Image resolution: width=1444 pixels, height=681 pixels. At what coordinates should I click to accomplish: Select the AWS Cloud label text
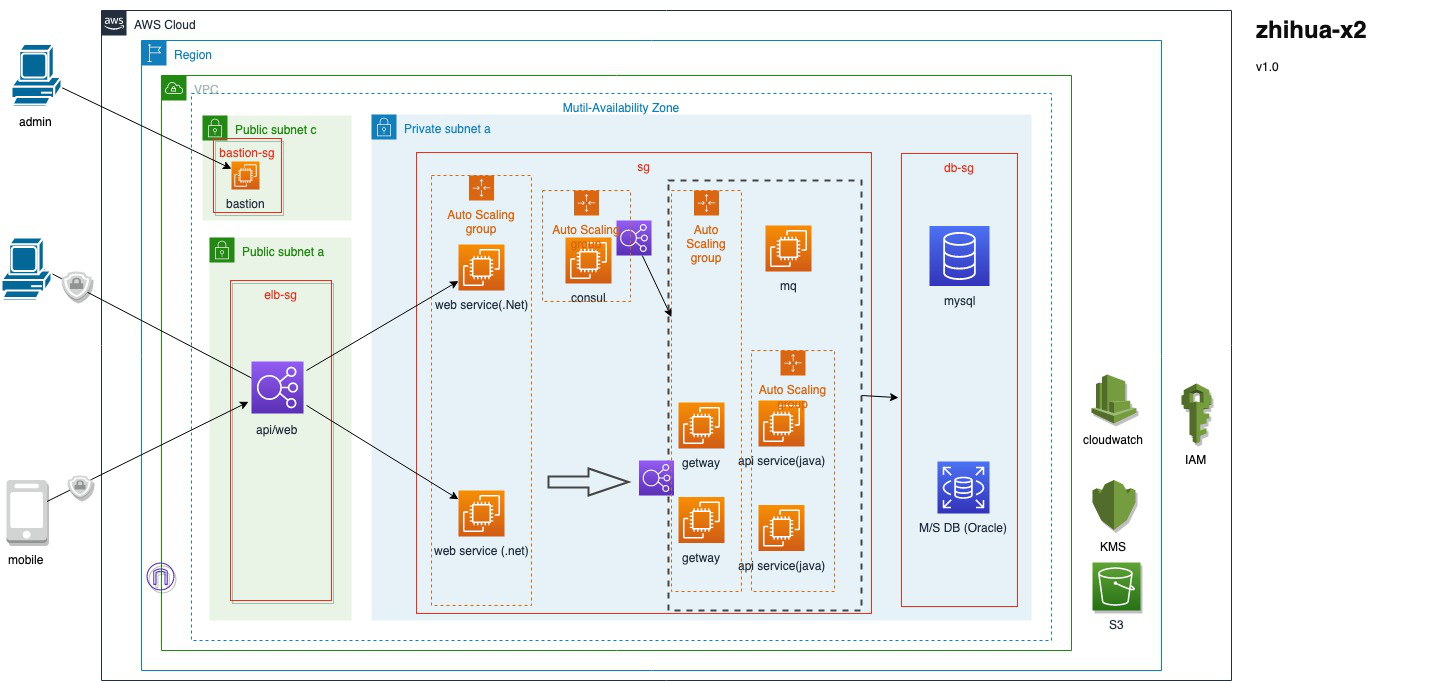(x=165, y=24)
